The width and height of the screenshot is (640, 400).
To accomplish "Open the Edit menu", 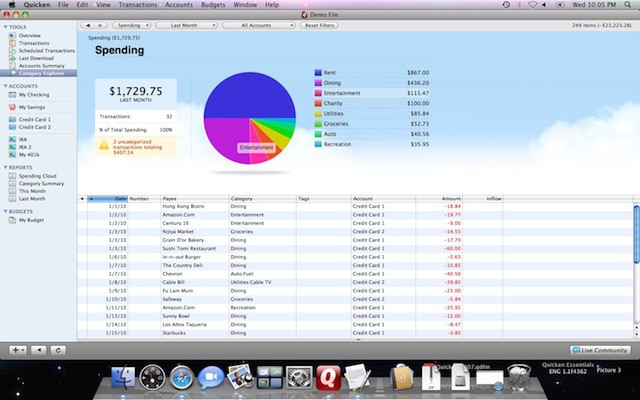I will point(82,5).
